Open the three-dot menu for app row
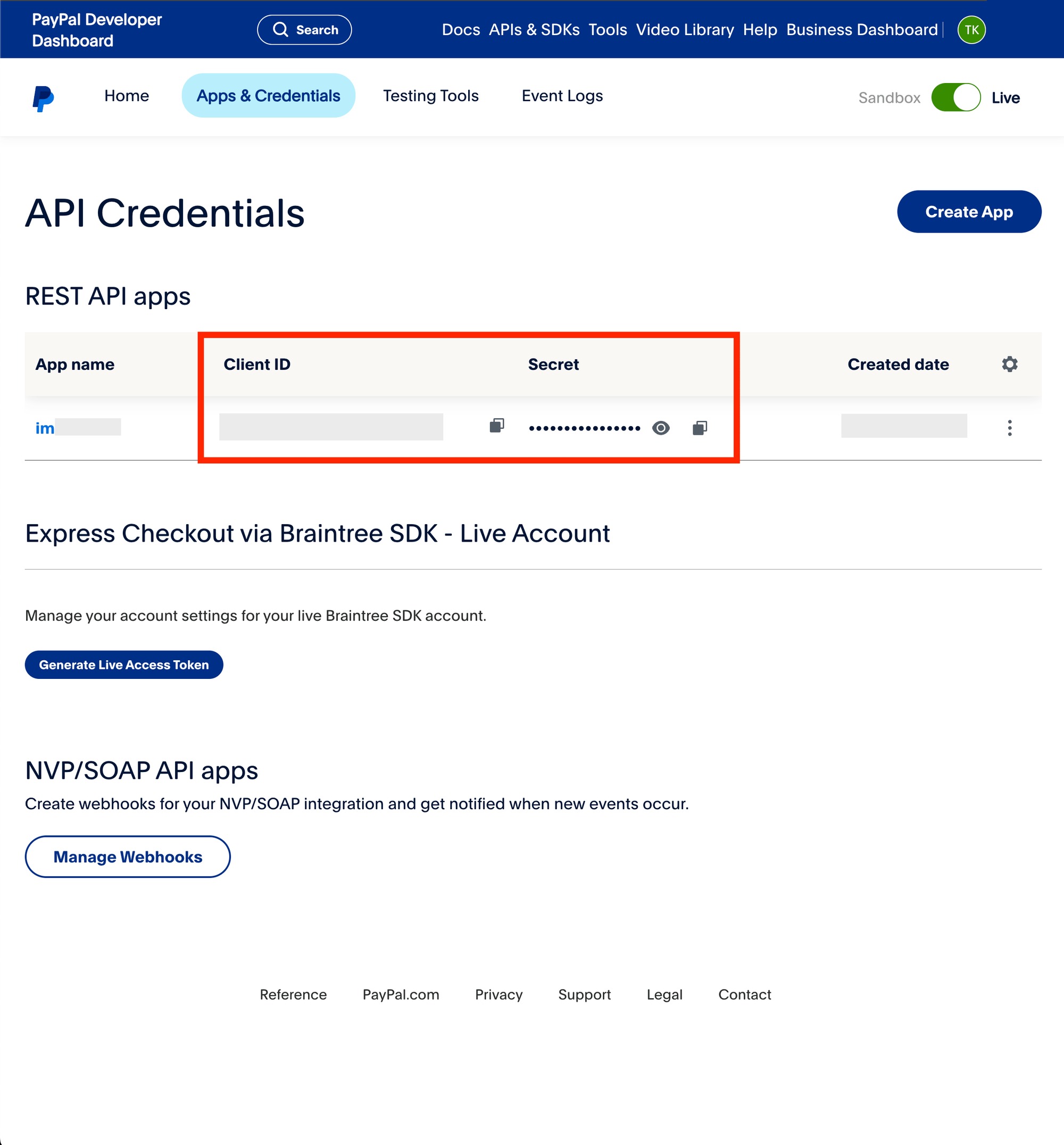 click(x=1009, y=428)
